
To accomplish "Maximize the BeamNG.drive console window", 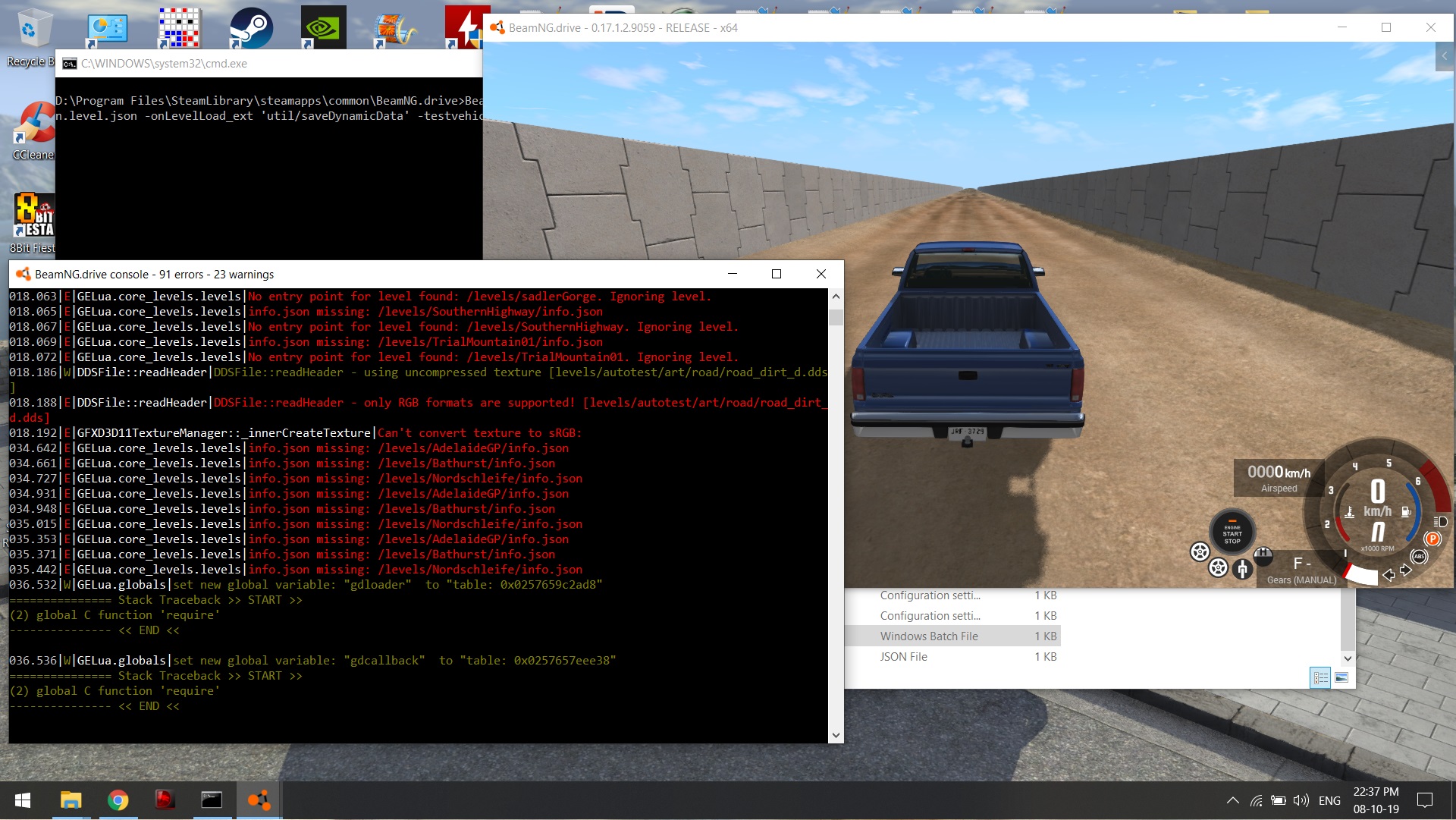I will 777,274.
